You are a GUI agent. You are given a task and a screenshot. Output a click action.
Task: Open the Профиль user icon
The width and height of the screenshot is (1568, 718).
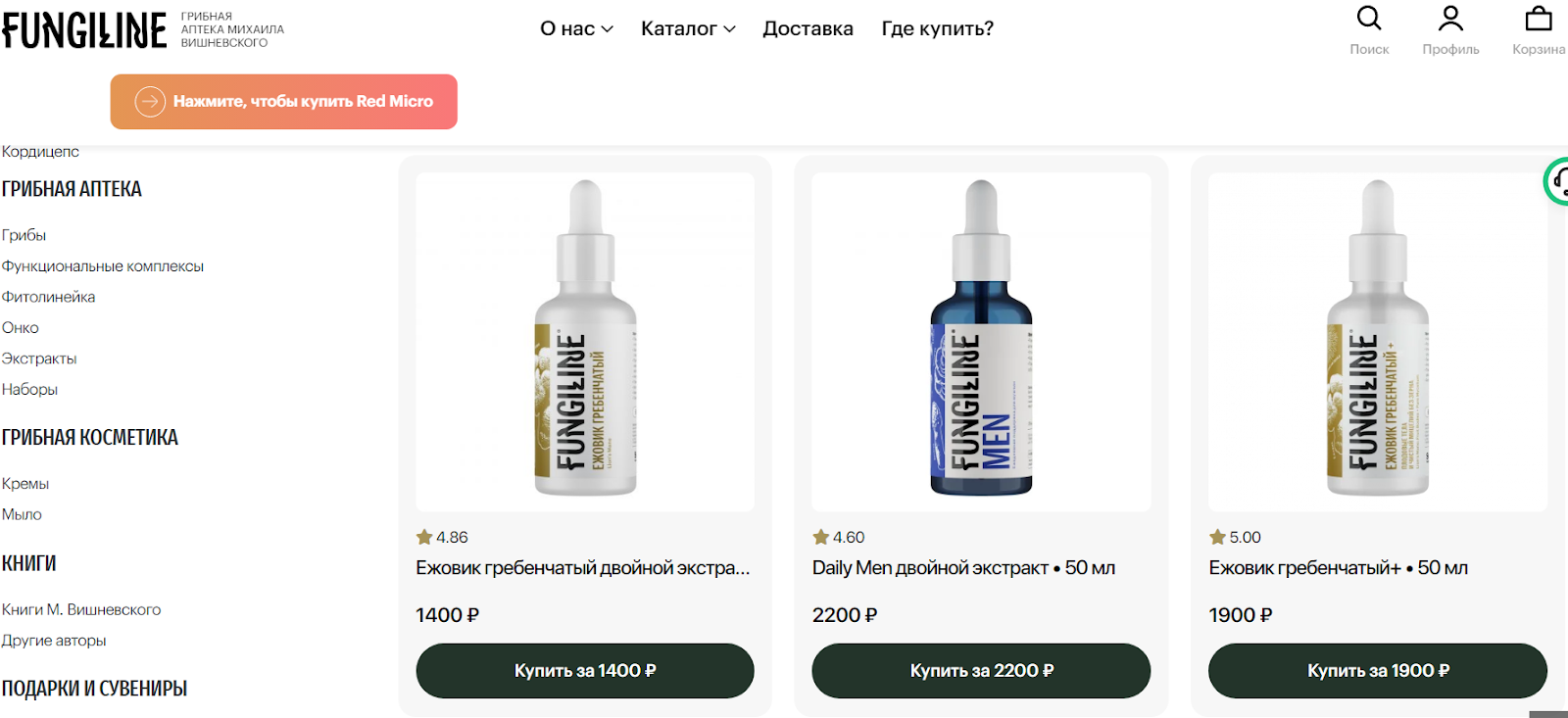[x=1450, y=19]
